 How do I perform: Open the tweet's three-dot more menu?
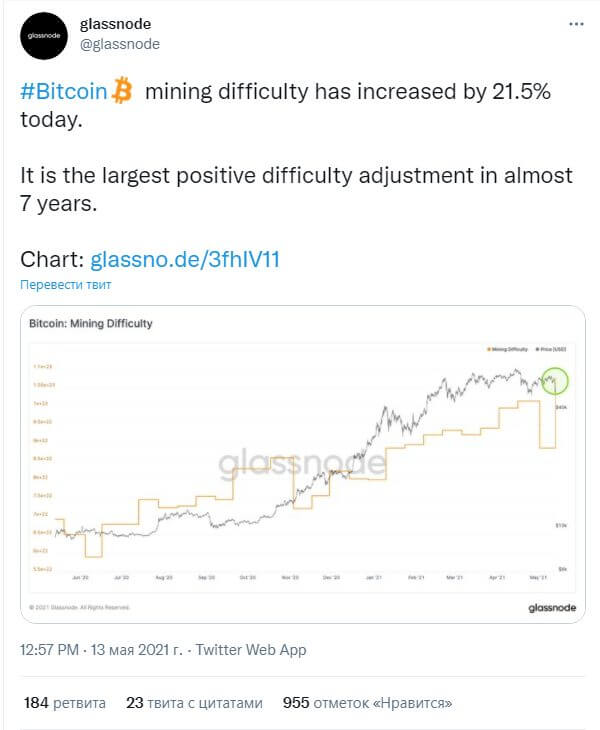[576, 24]
